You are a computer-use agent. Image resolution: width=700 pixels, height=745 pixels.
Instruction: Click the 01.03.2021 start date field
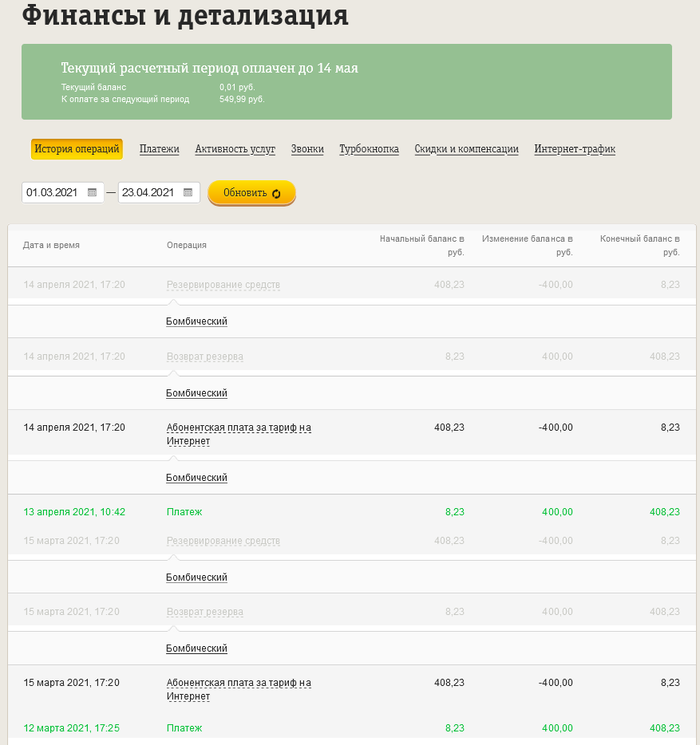[54, 192]
